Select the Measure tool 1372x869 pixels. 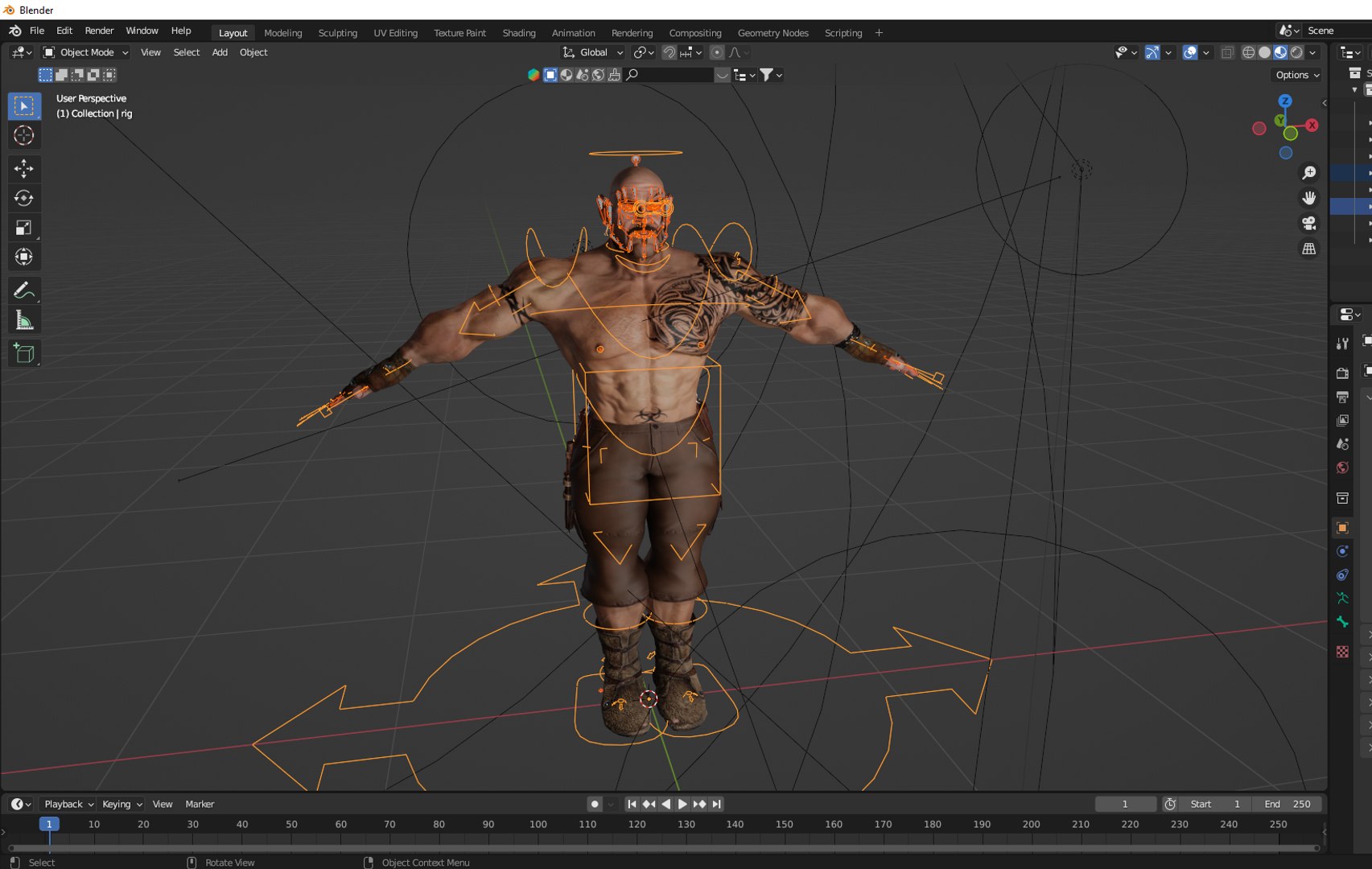coord(23,321)
